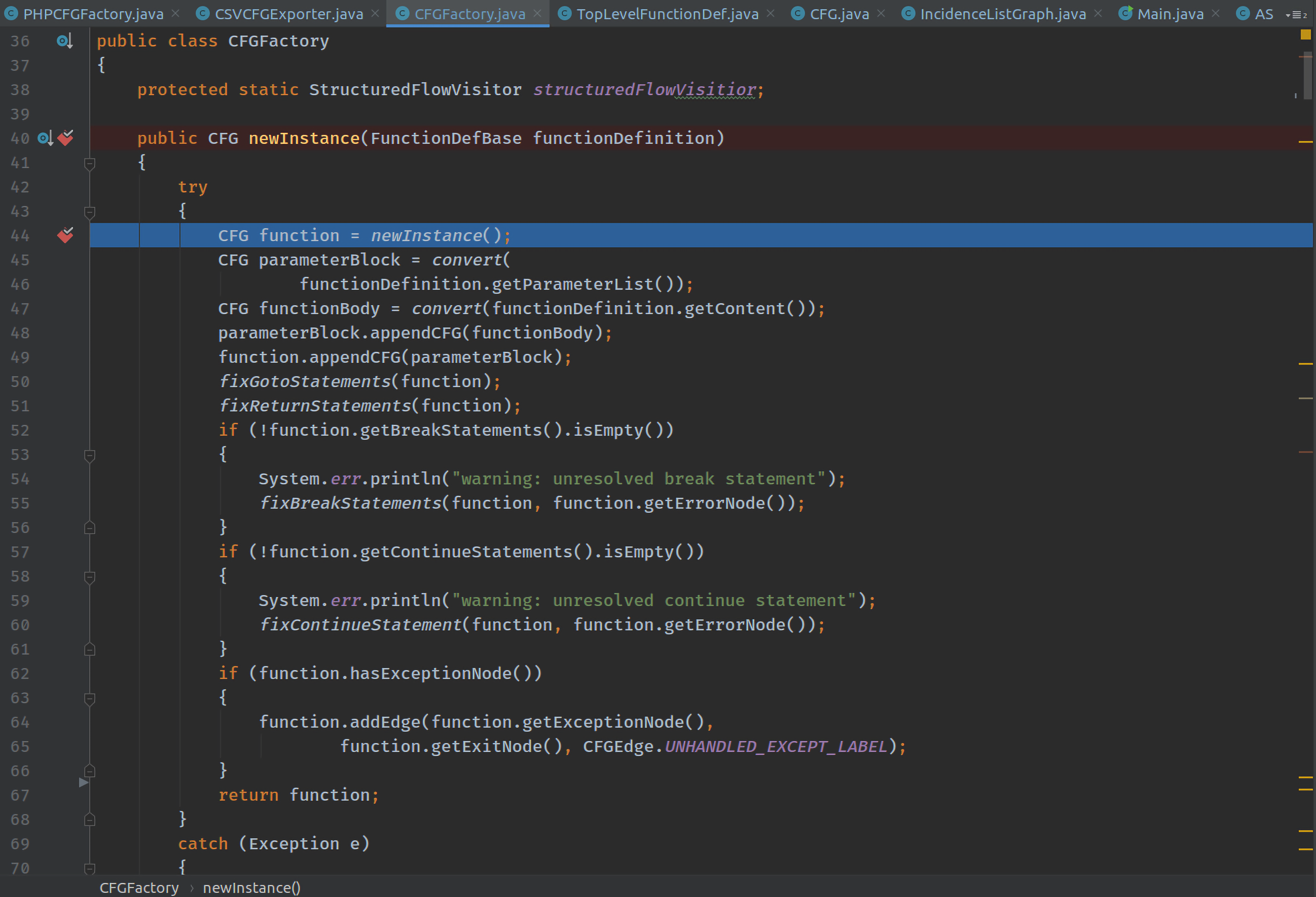Click the StructuredFlowVisitor type name
Image resolution: width=1316 pixels, height=897 pixels.
pyautogui.click(x=416, y=89)
